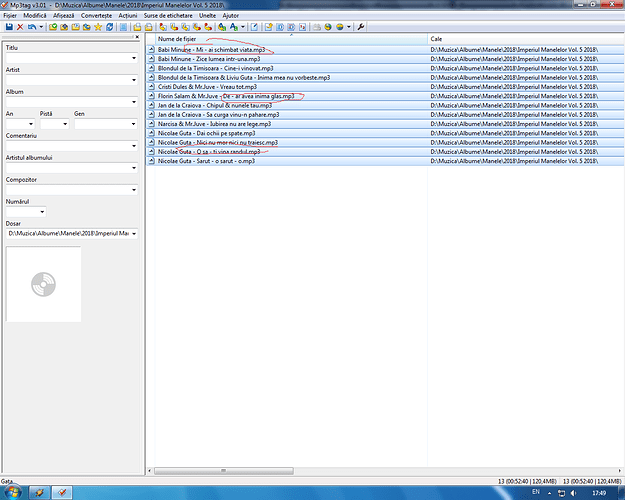Image resolution: width=625 pixels, height=500 pixels.
Task: Expand the Artist field dropdown
Action: (134, 80)
